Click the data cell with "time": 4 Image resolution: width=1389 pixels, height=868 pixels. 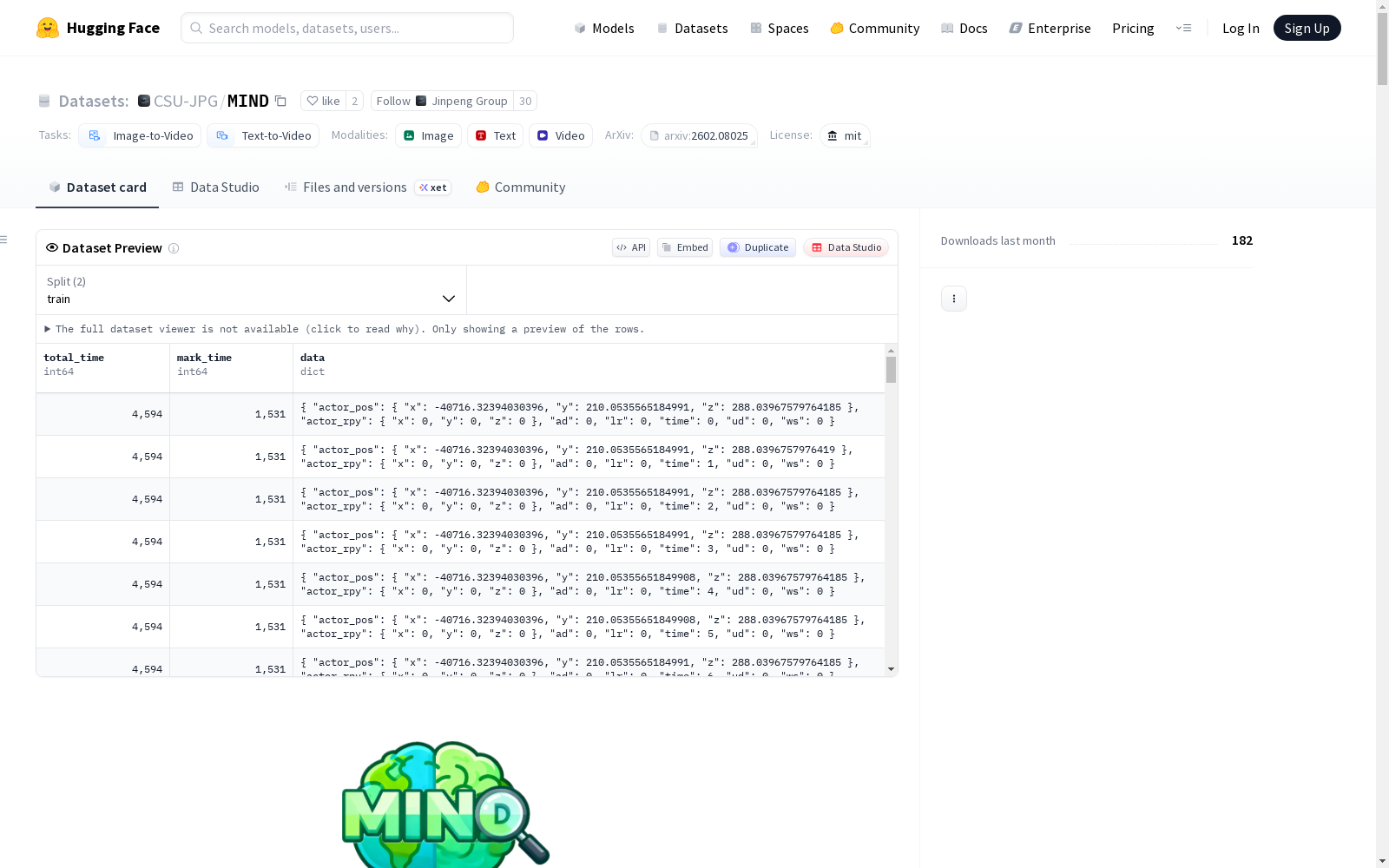589,584
